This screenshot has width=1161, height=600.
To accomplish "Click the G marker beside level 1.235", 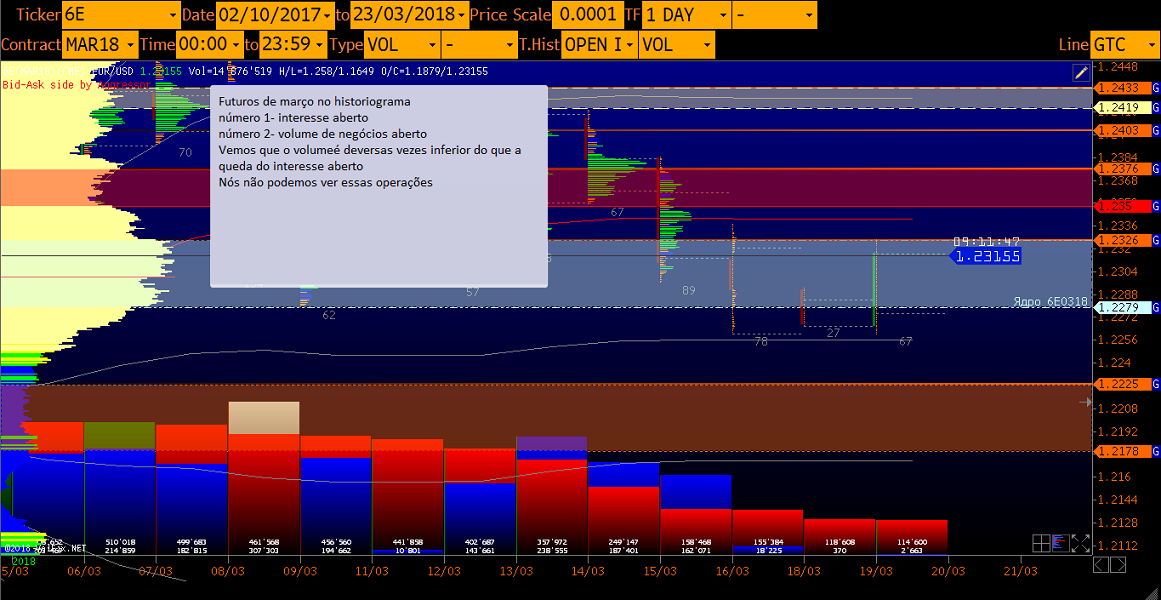I will coord(1156,205).
